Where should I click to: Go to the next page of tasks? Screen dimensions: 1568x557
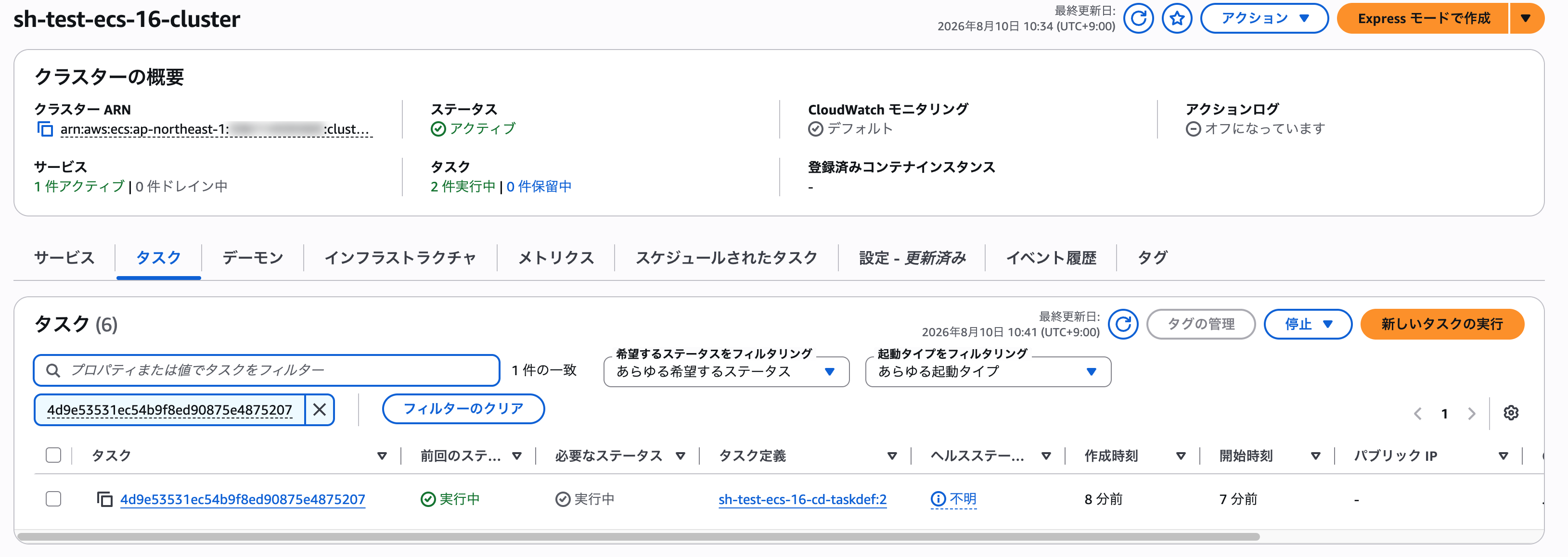coord(1471,414)
